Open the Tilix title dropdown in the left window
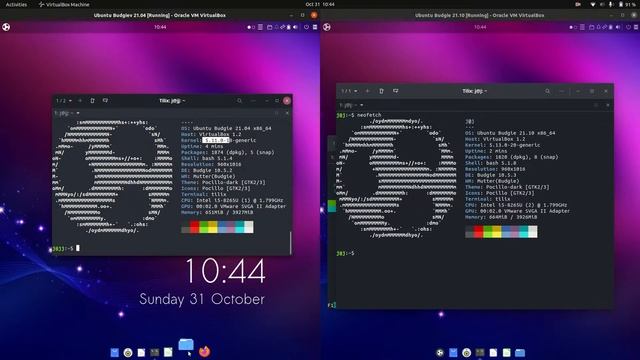640x360 pixels. [x=172, y=100]
